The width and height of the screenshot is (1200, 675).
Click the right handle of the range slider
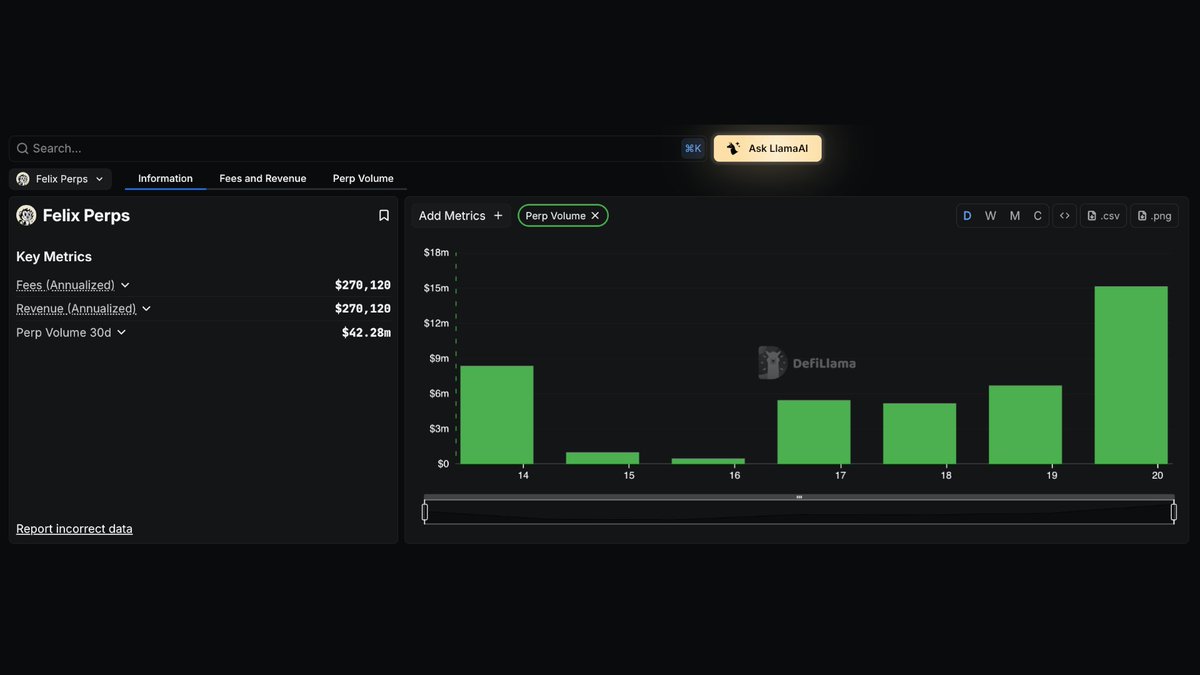coord(1174,512)
